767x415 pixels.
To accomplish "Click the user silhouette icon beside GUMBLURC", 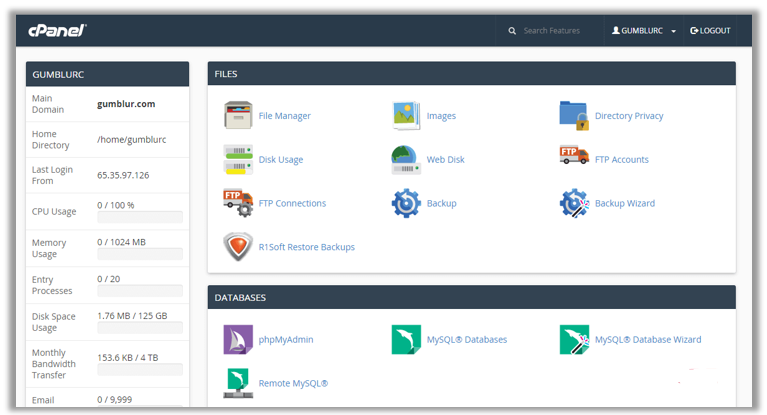I will (616, 30).
